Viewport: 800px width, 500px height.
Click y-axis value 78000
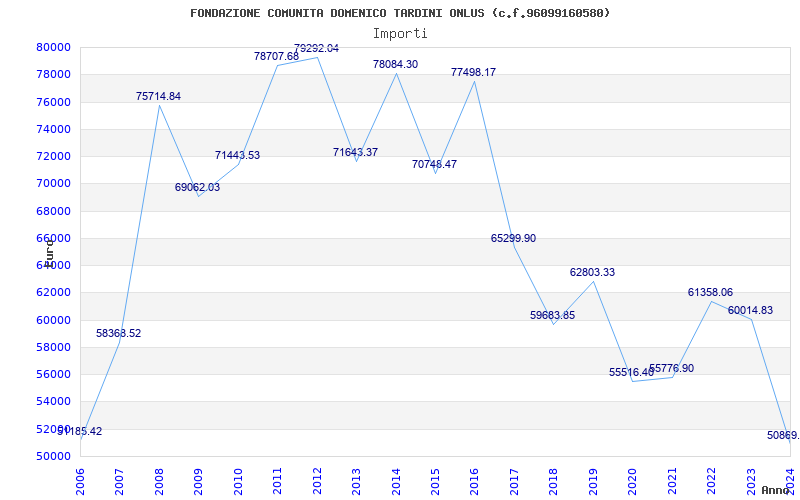[53, 74]
